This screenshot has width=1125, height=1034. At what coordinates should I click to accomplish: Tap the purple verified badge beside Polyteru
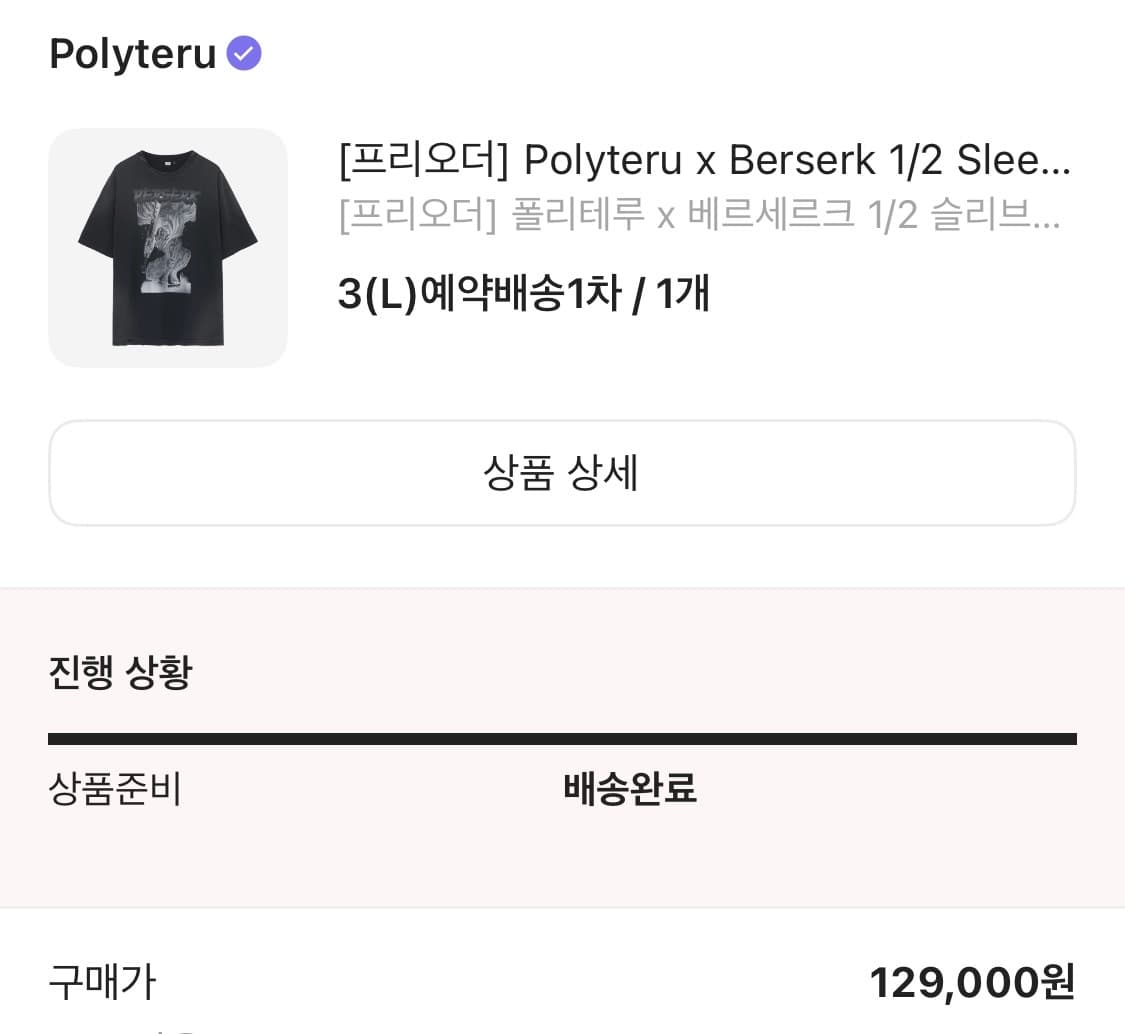[244, 53]
